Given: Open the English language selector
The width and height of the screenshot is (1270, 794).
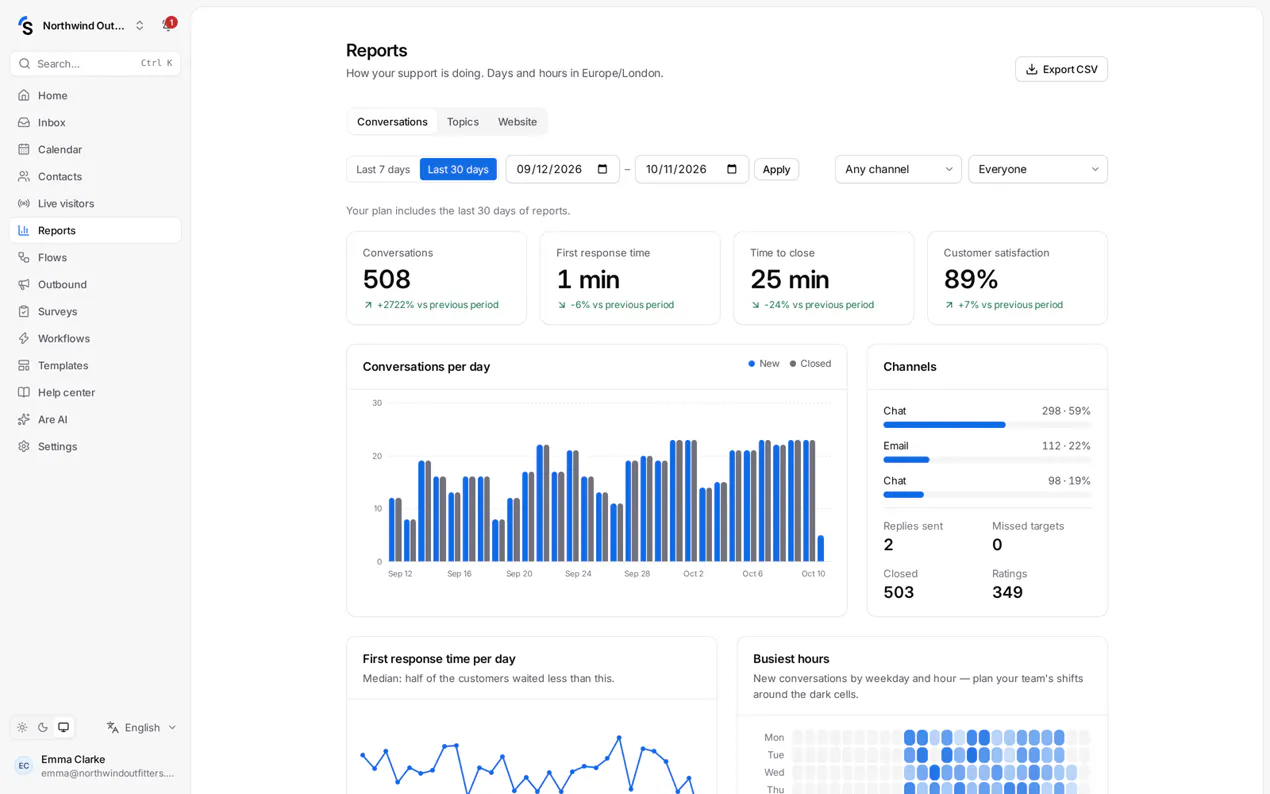Looking at the screenshot, I should coord(142,727).
